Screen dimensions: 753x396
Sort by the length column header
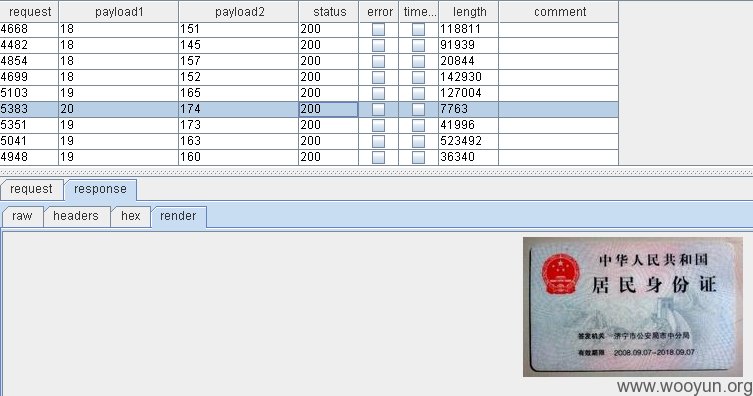(x=469, y=12)
